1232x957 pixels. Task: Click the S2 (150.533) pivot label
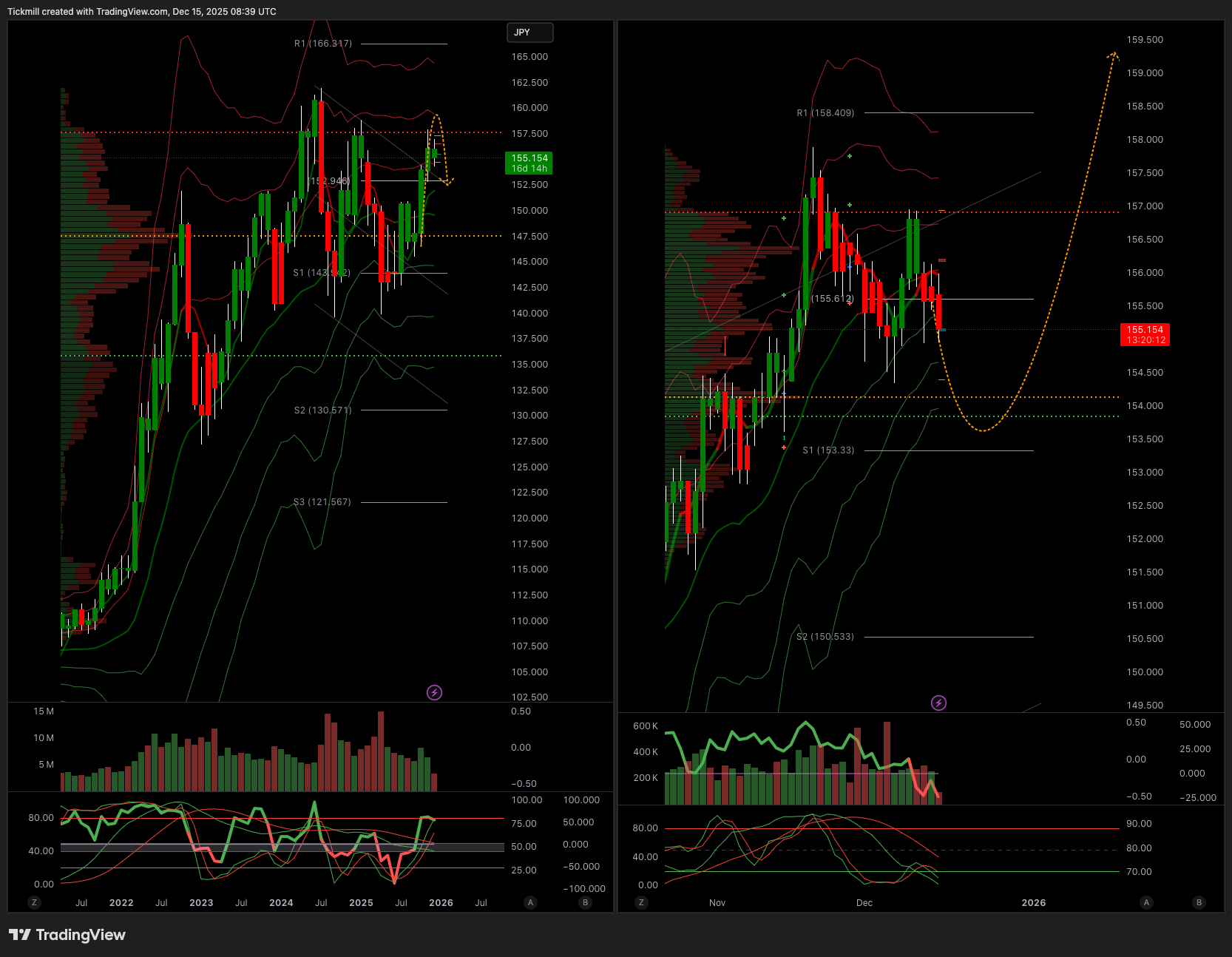(825, 637)
